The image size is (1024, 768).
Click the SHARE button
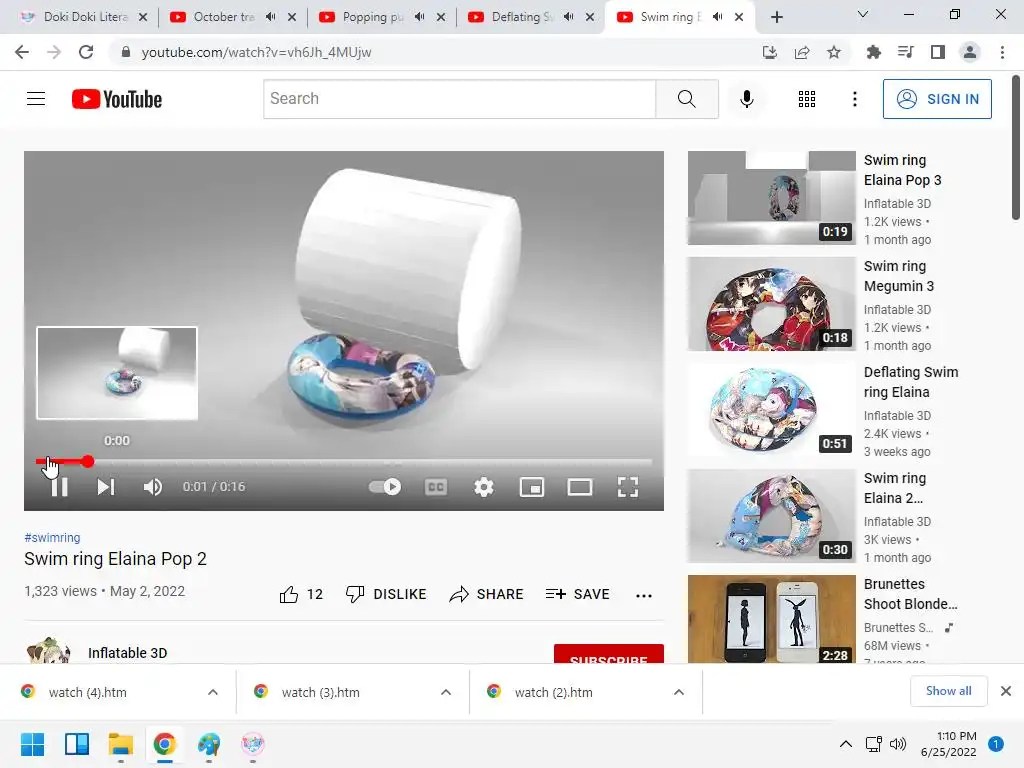[x=487, y=594]
